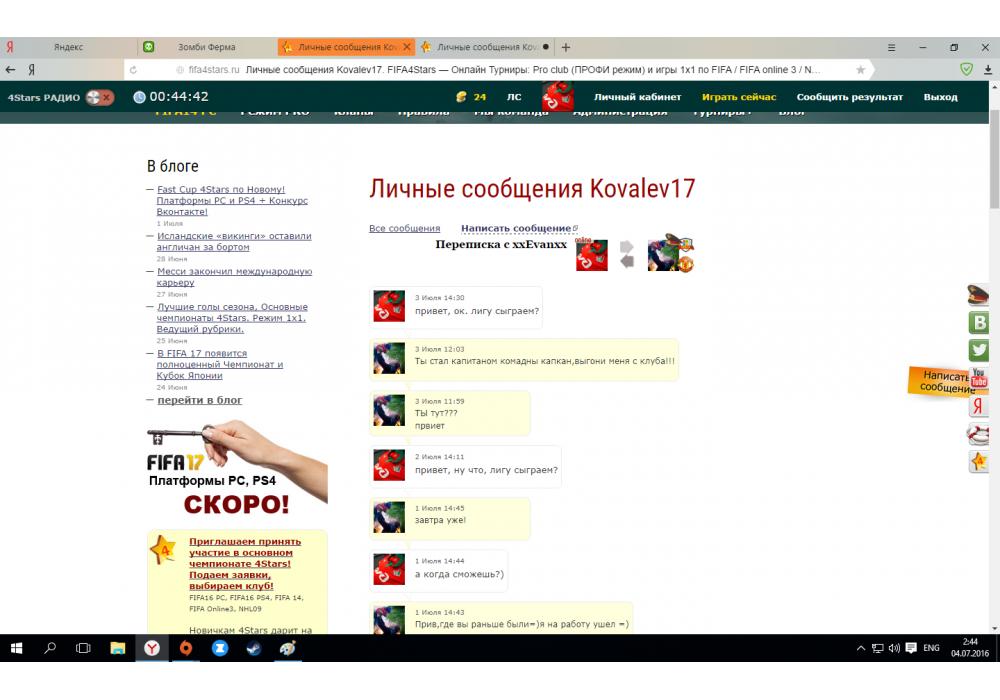Screen dimensions: 1000x700
Task: Click the FIFA 17 СКОРО banner
Action: [x=236, y=470]
